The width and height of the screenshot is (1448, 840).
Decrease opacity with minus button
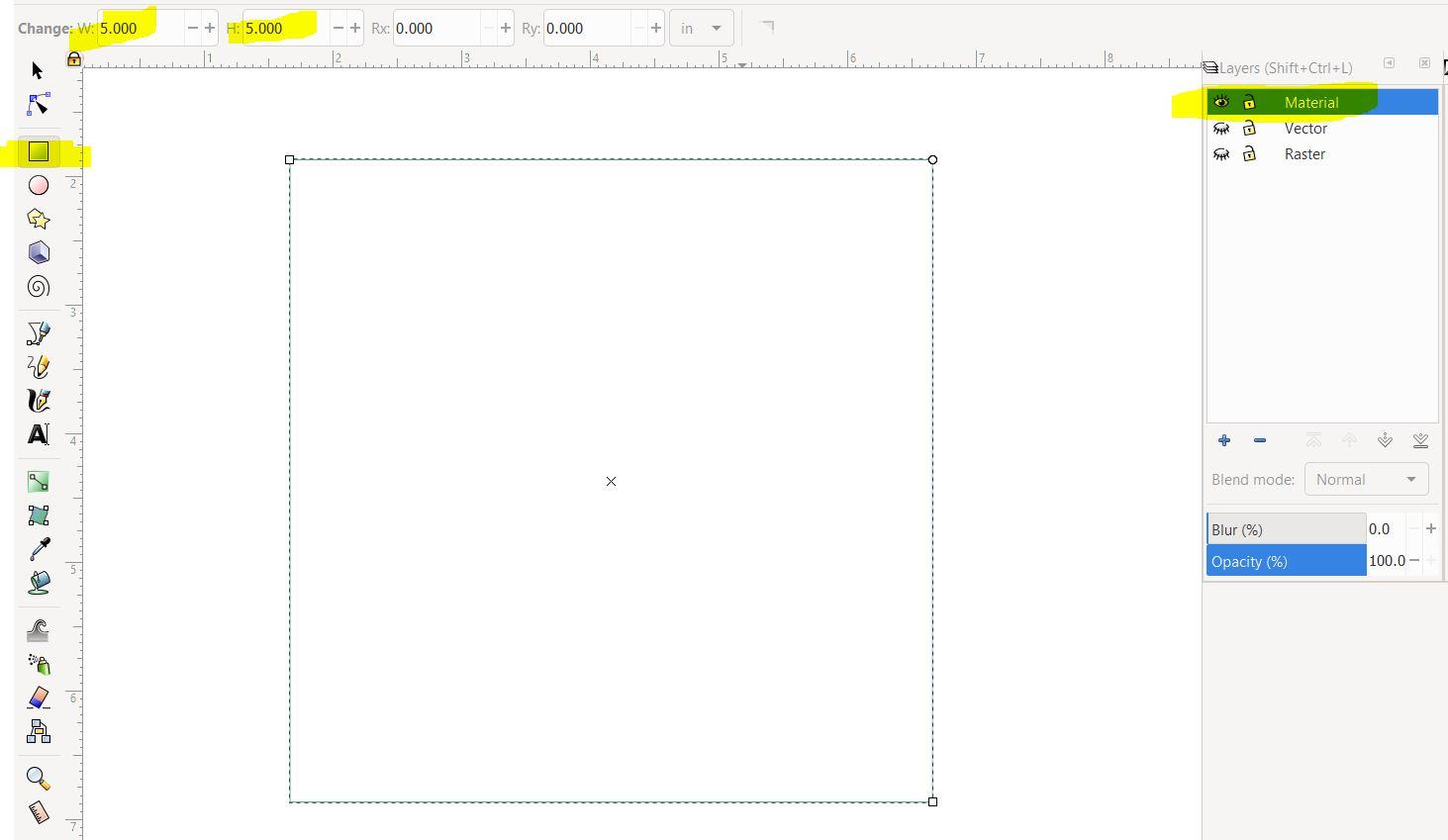[x=1414, y=560]
